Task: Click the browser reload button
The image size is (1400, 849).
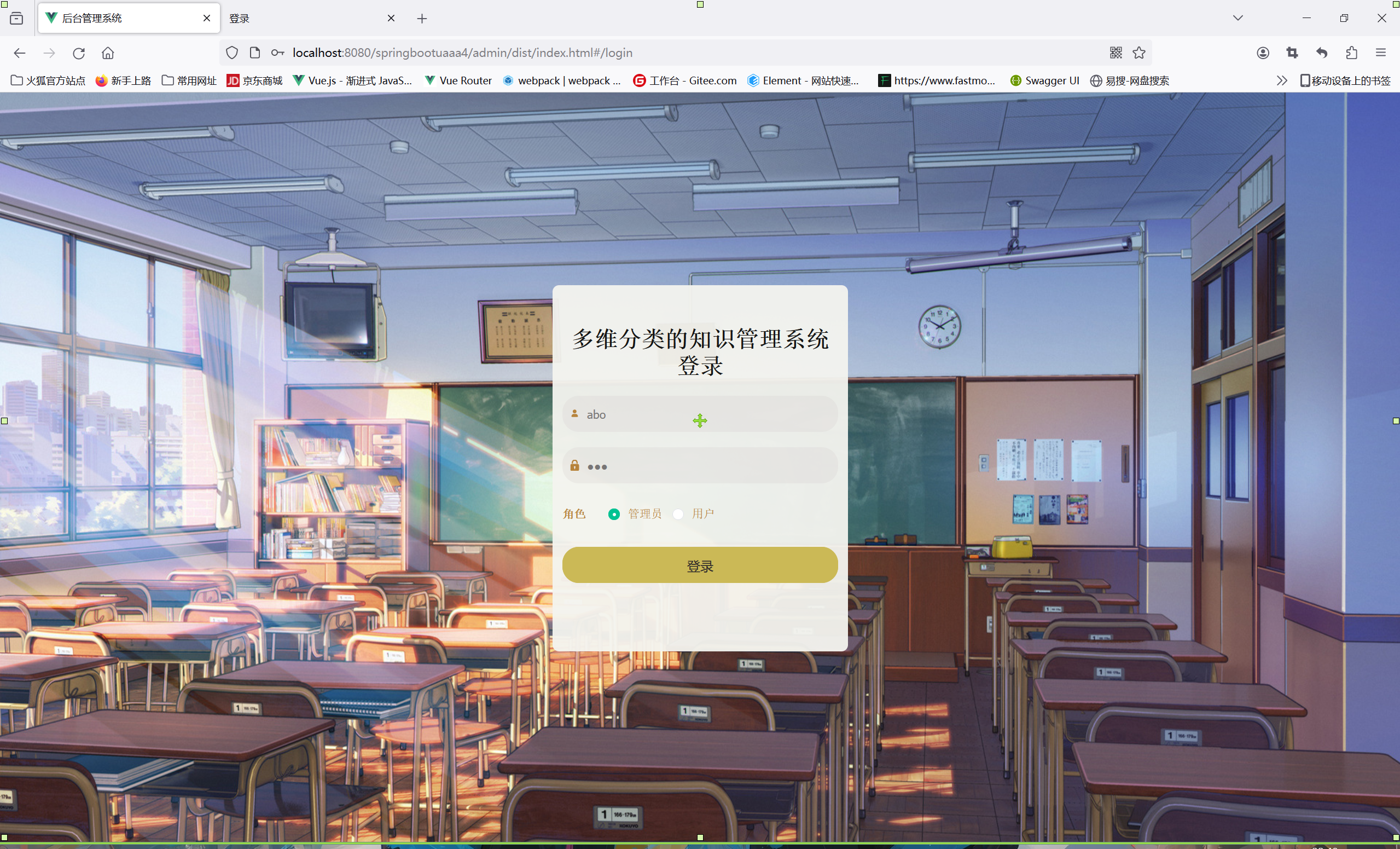Action: (78, 53)
